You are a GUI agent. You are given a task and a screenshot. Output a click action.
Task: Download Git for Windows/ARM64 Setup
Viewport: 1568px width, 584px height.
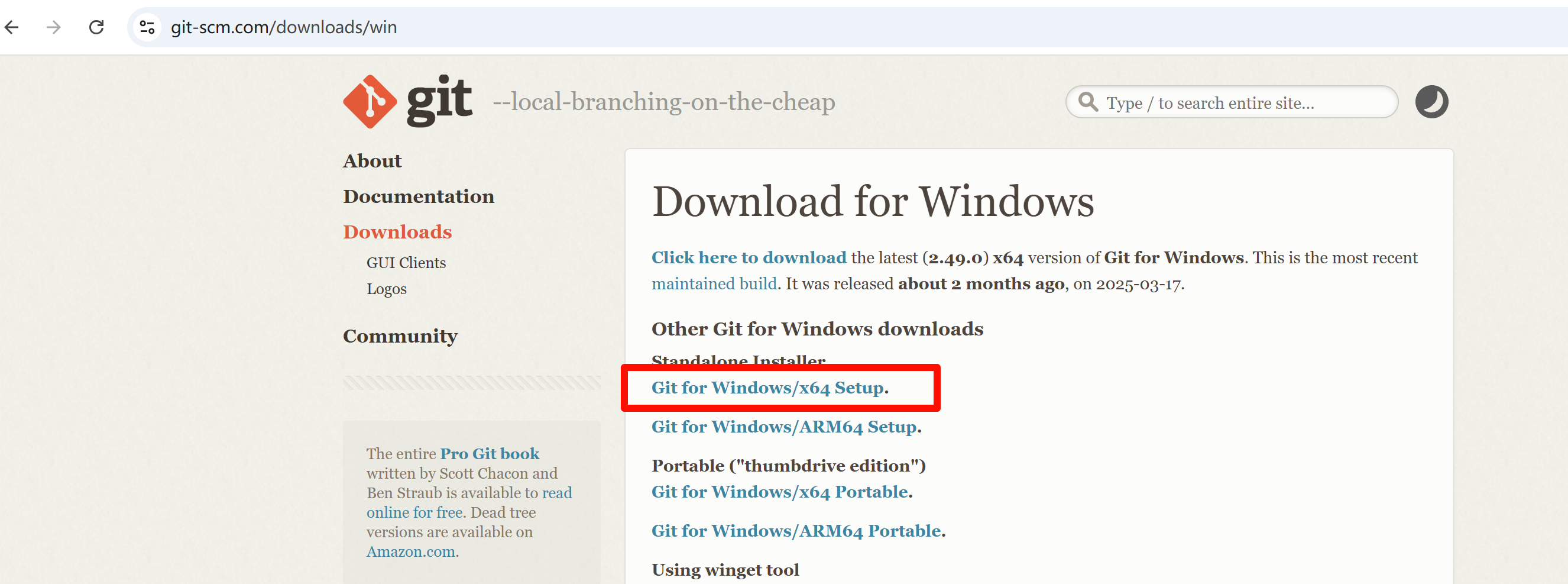784,426
